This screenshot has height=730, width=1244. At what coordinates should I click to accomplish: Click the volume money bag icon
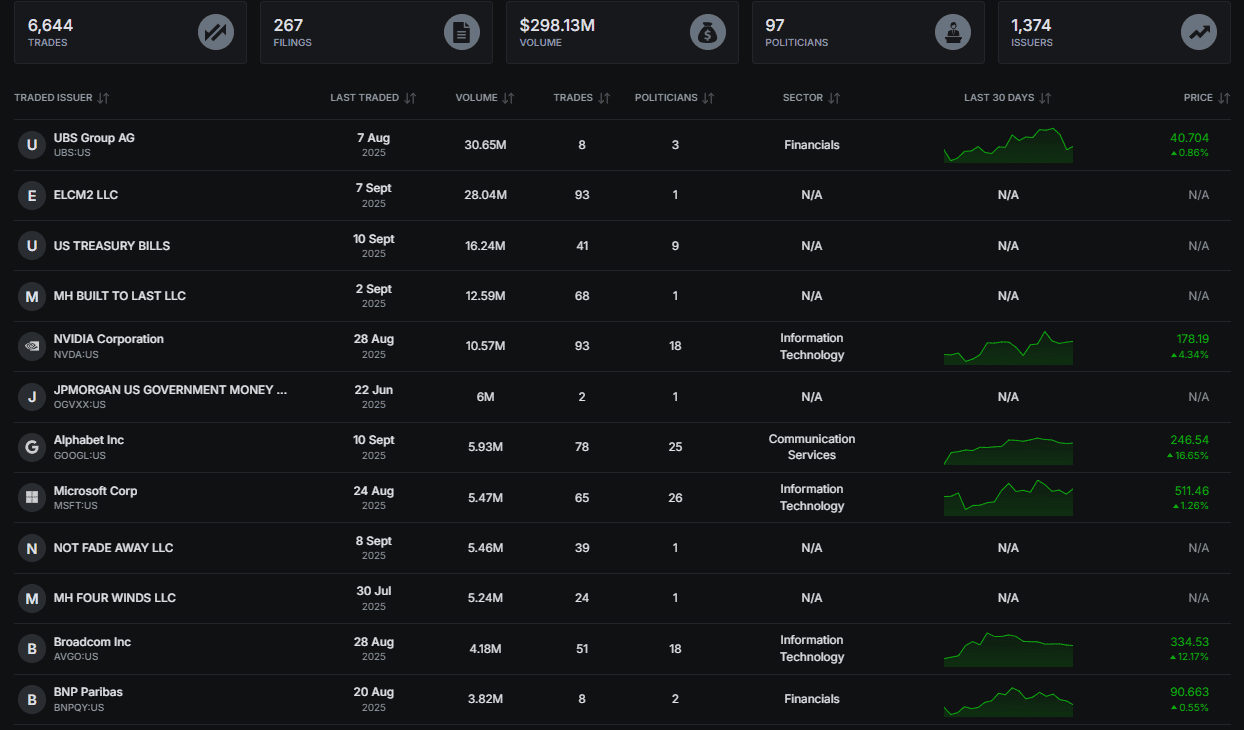[x=707, y=32]
